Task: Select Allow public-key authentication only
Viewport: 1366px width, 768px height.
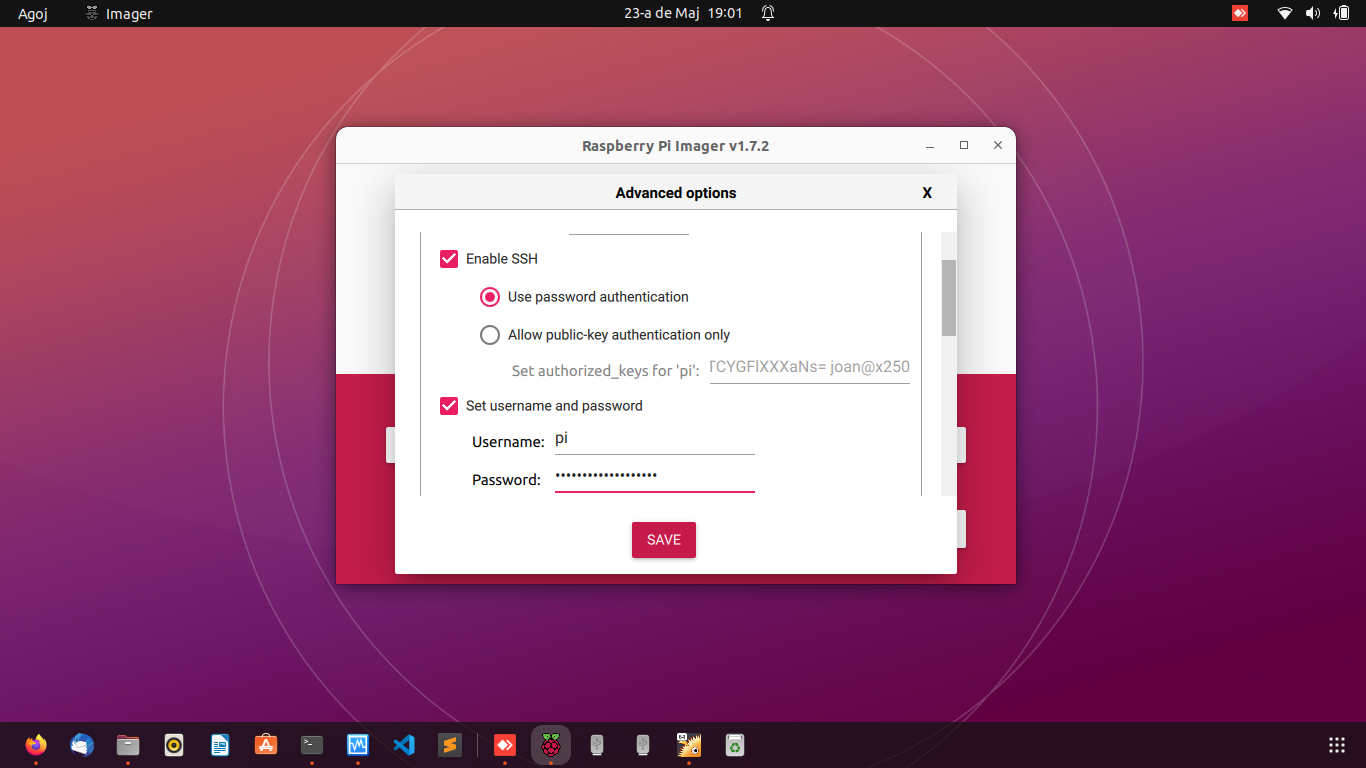Action: 490,335
